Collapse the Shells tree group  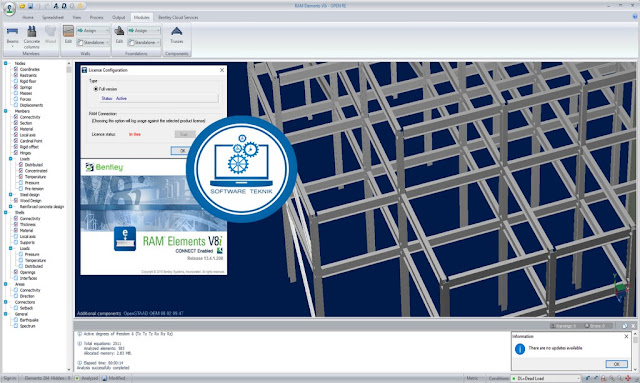point(6,212)
